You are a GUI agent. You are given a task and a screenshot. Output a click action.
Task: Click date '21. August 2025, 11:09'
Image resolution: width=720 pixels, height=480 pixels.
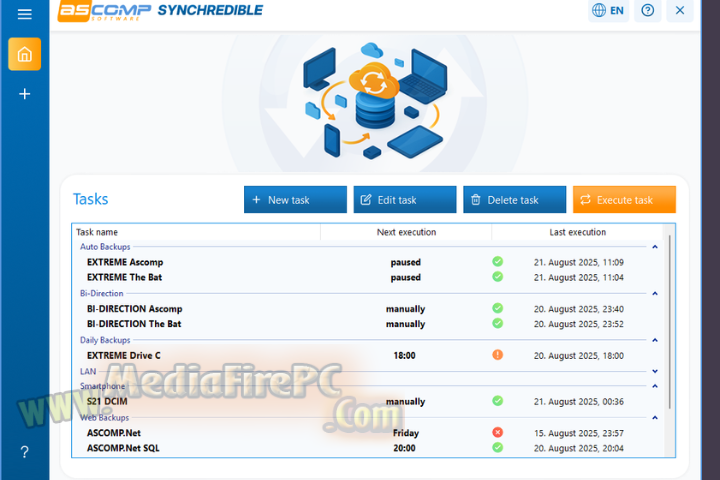point(579,263)
